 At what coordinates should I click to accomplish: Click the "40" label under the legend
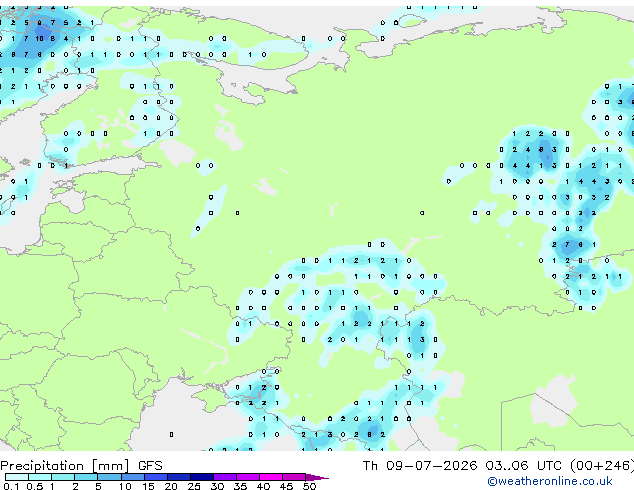[x=263, y=486]
